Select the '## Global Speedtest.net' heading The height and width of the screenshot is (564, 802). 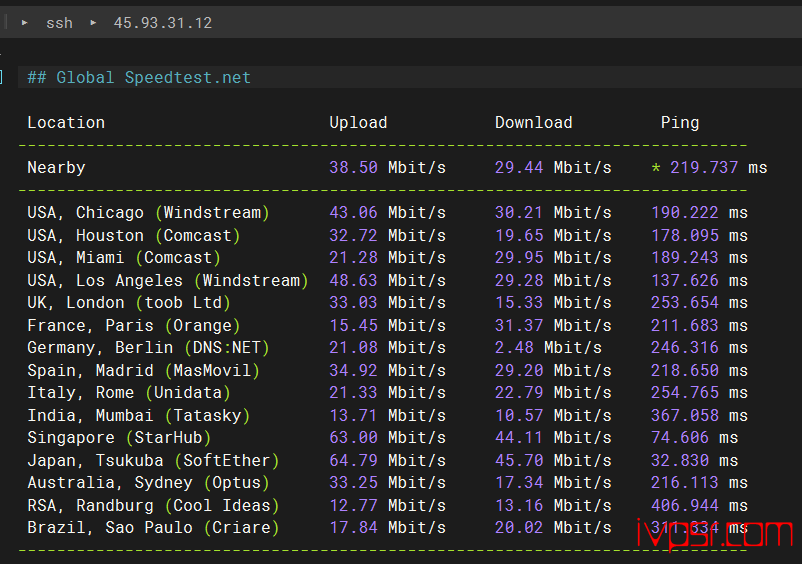click(x=139, y=77)
